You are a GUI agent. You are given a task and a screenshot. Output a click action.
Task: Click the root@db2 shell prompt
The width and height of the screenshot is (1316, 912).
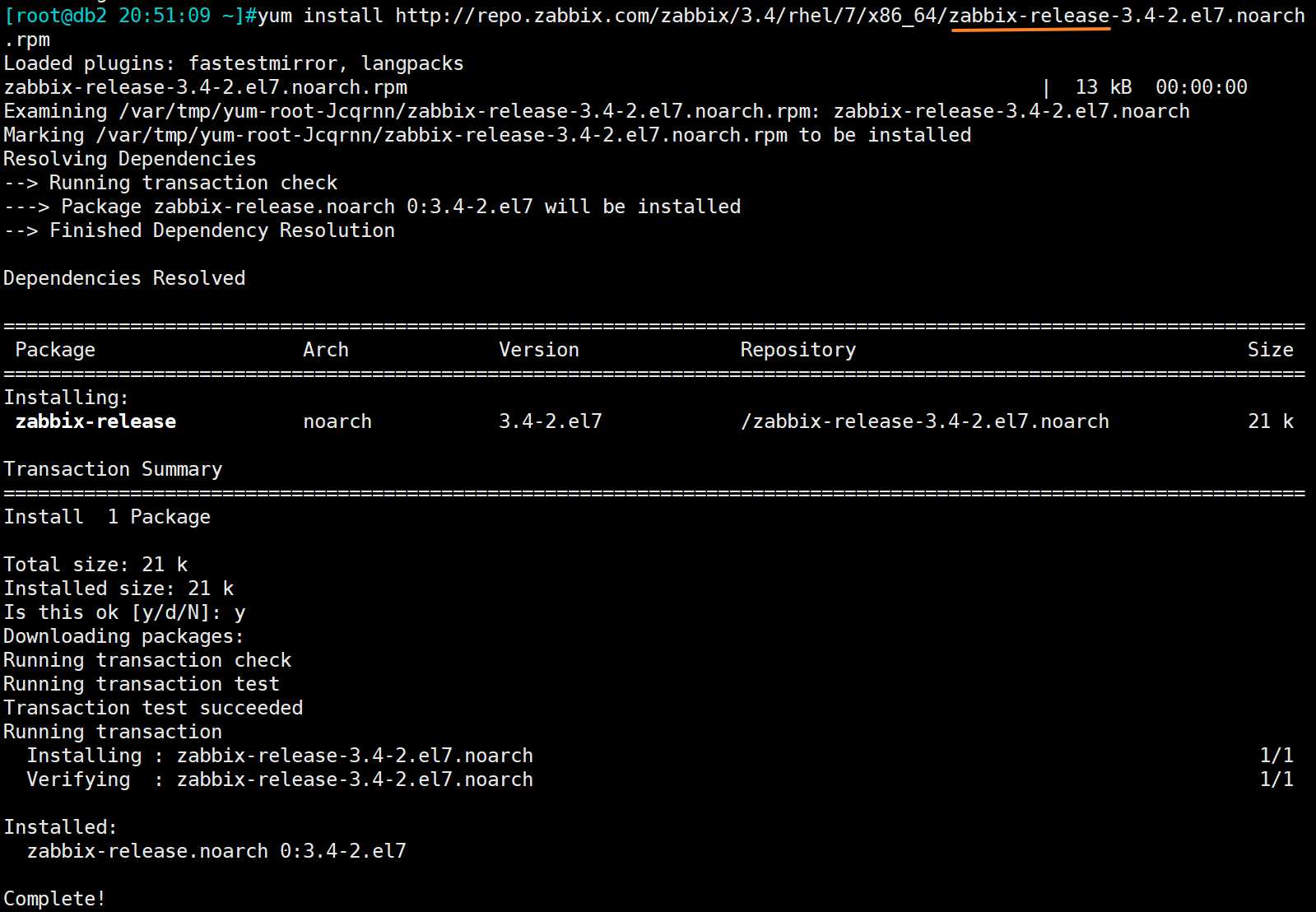(x=130, y=16)
